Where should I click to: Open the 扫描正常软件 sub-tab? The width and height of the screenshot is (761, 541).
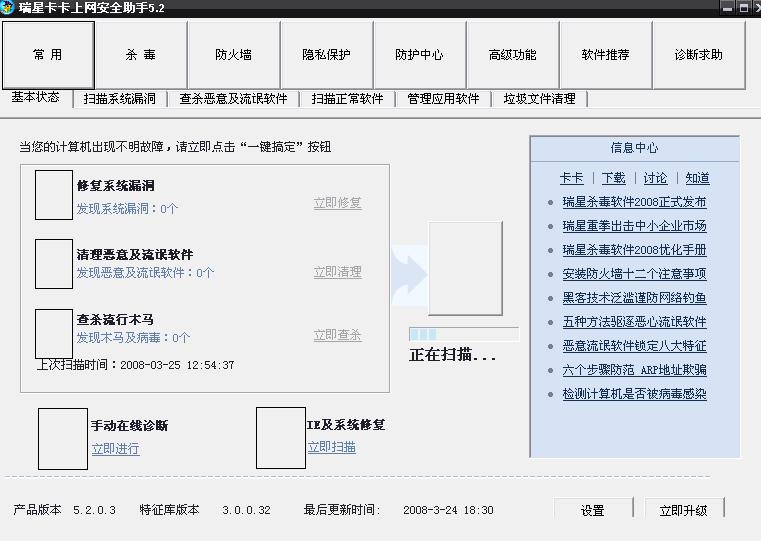click(x=347, y=99)
